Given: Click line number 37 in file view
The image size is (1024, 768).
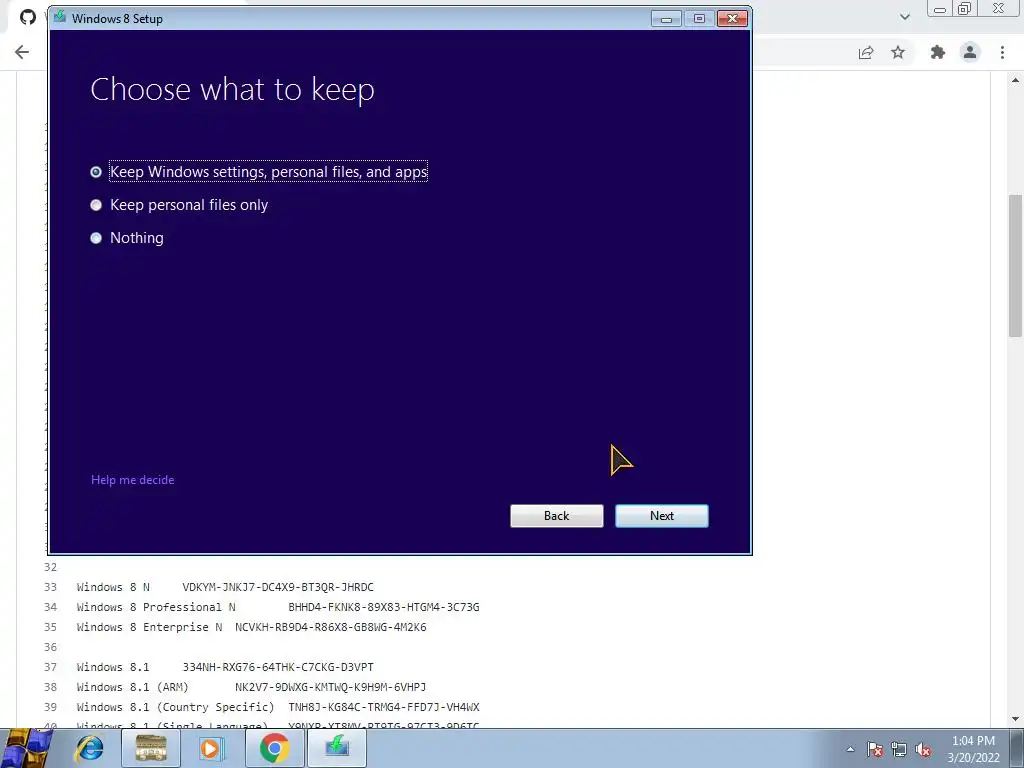Looking at the screenshot, I should [x=50, y=667].
